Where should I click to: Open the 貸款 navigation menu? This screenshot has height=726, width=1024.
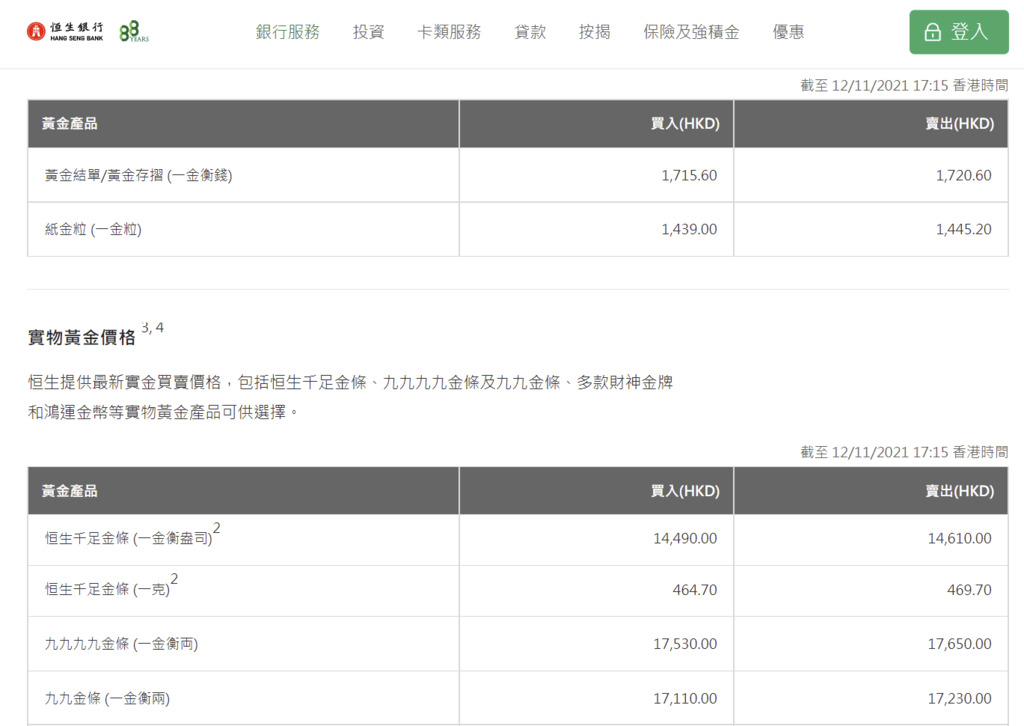tap(530, 31)
